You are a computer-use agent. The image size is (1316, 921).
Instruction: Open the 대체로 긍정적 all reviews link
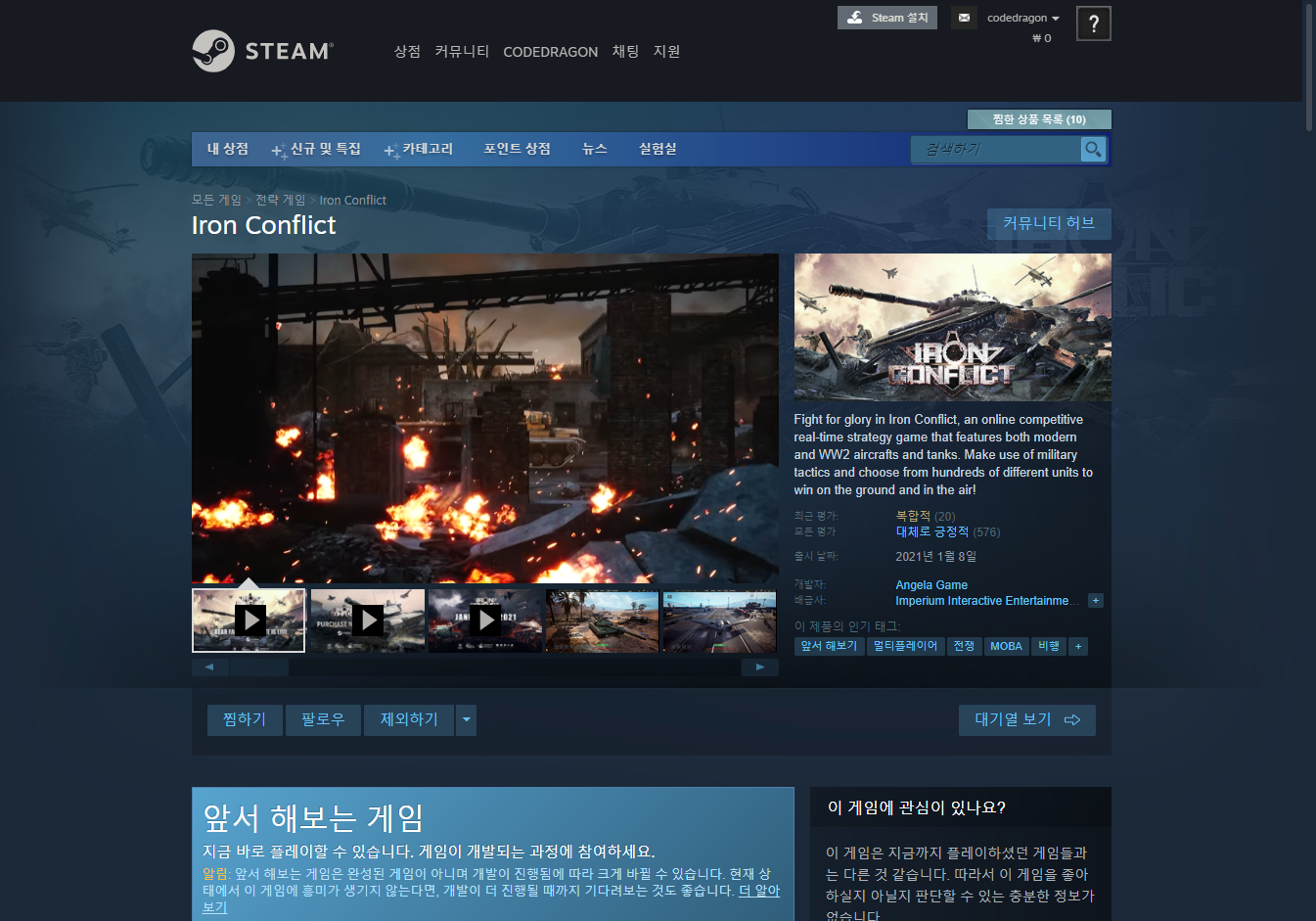(x=932, y=532)
